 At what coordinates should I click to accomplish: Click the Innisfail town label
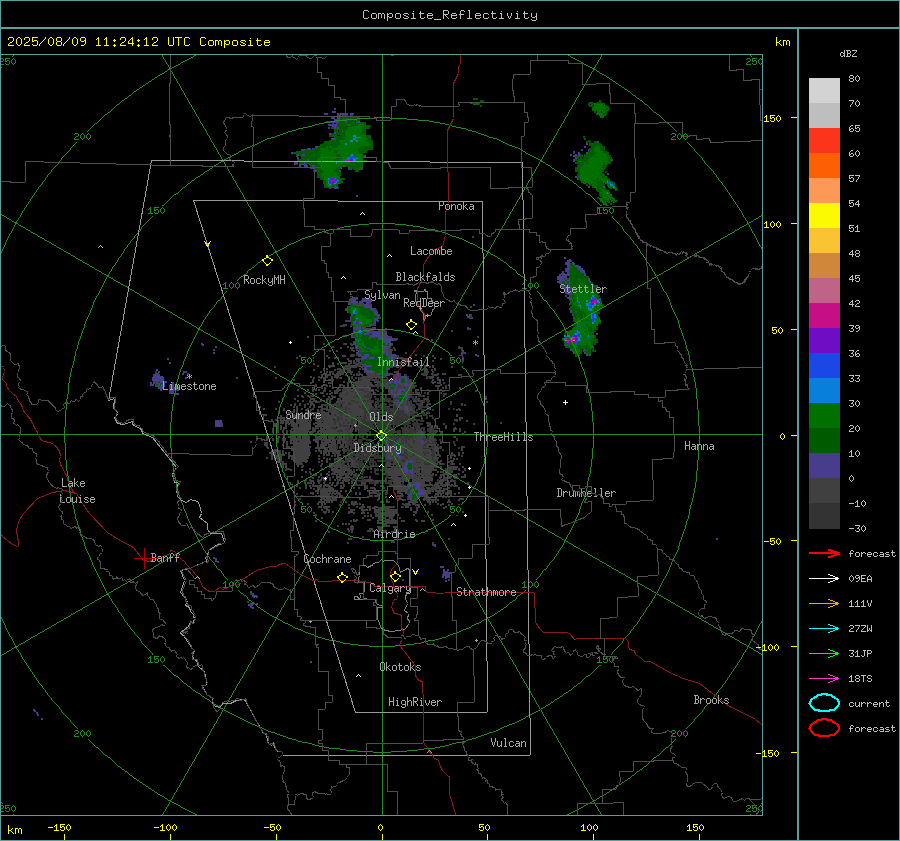[x=403, y=362]
